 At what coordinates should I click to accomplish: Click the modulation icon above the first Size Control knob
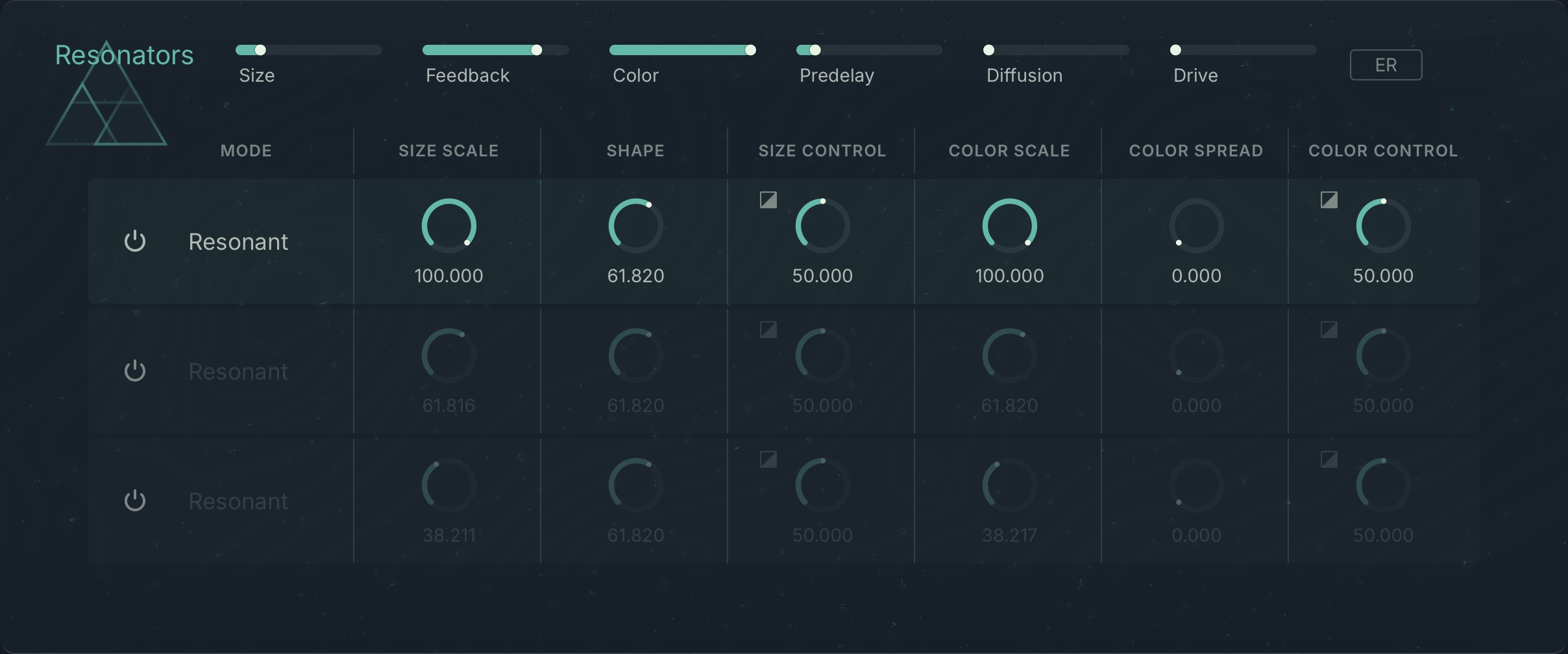click(768, 200)
